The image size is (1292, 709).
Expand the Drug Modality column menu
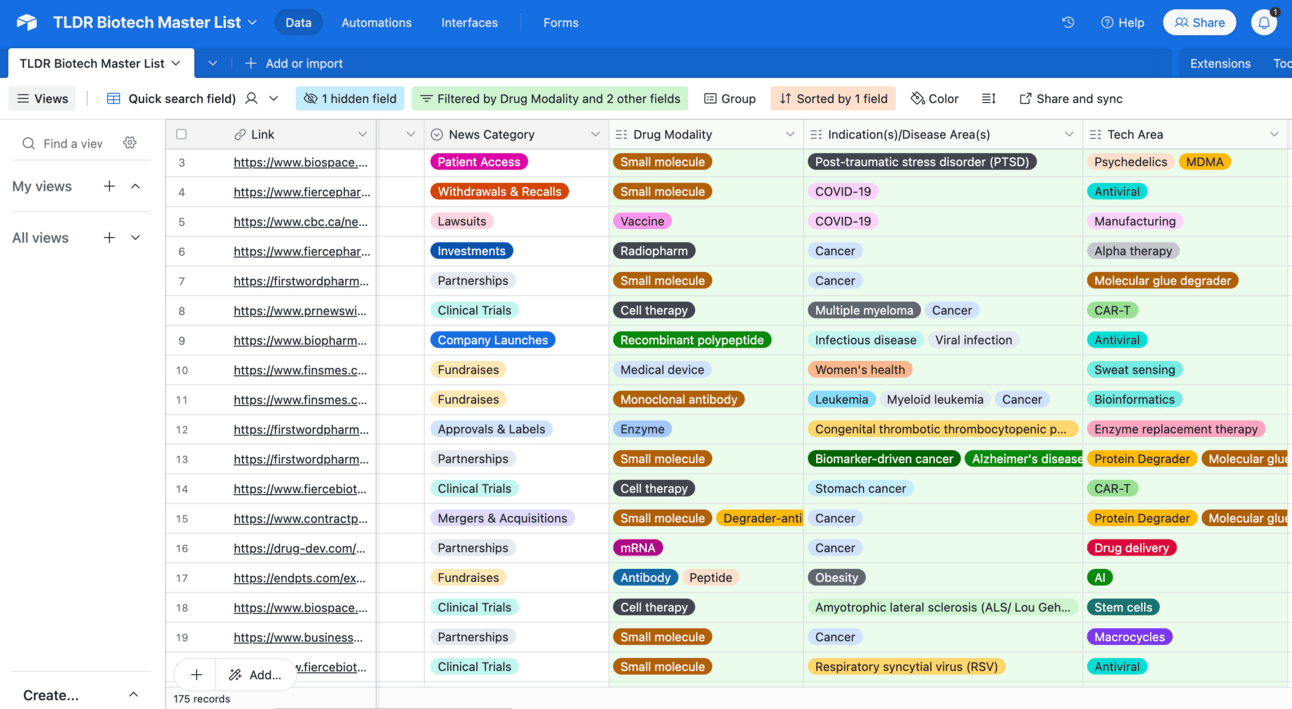[789, 134]
